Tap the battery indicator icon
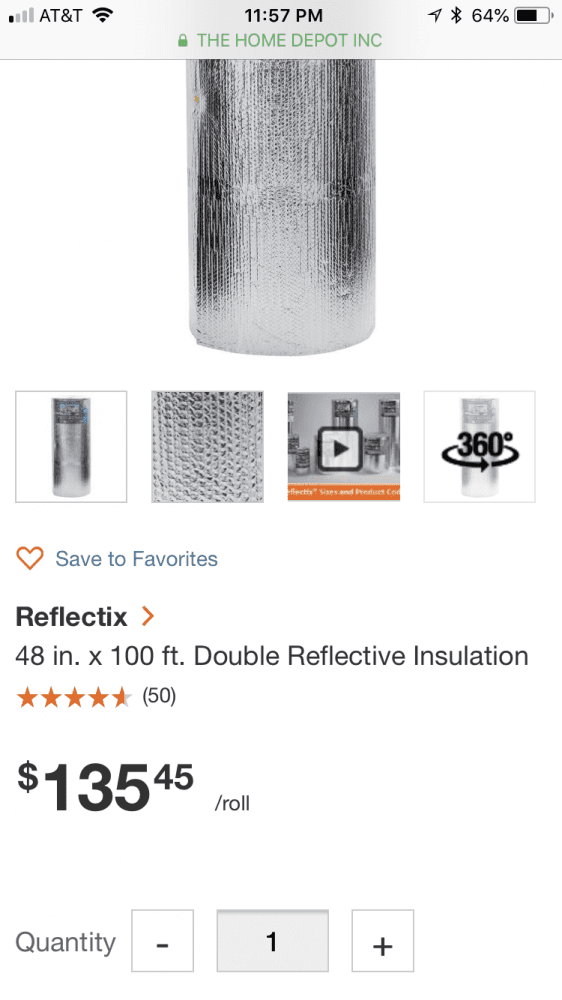 pyautogui.click(x=534, y=15)
